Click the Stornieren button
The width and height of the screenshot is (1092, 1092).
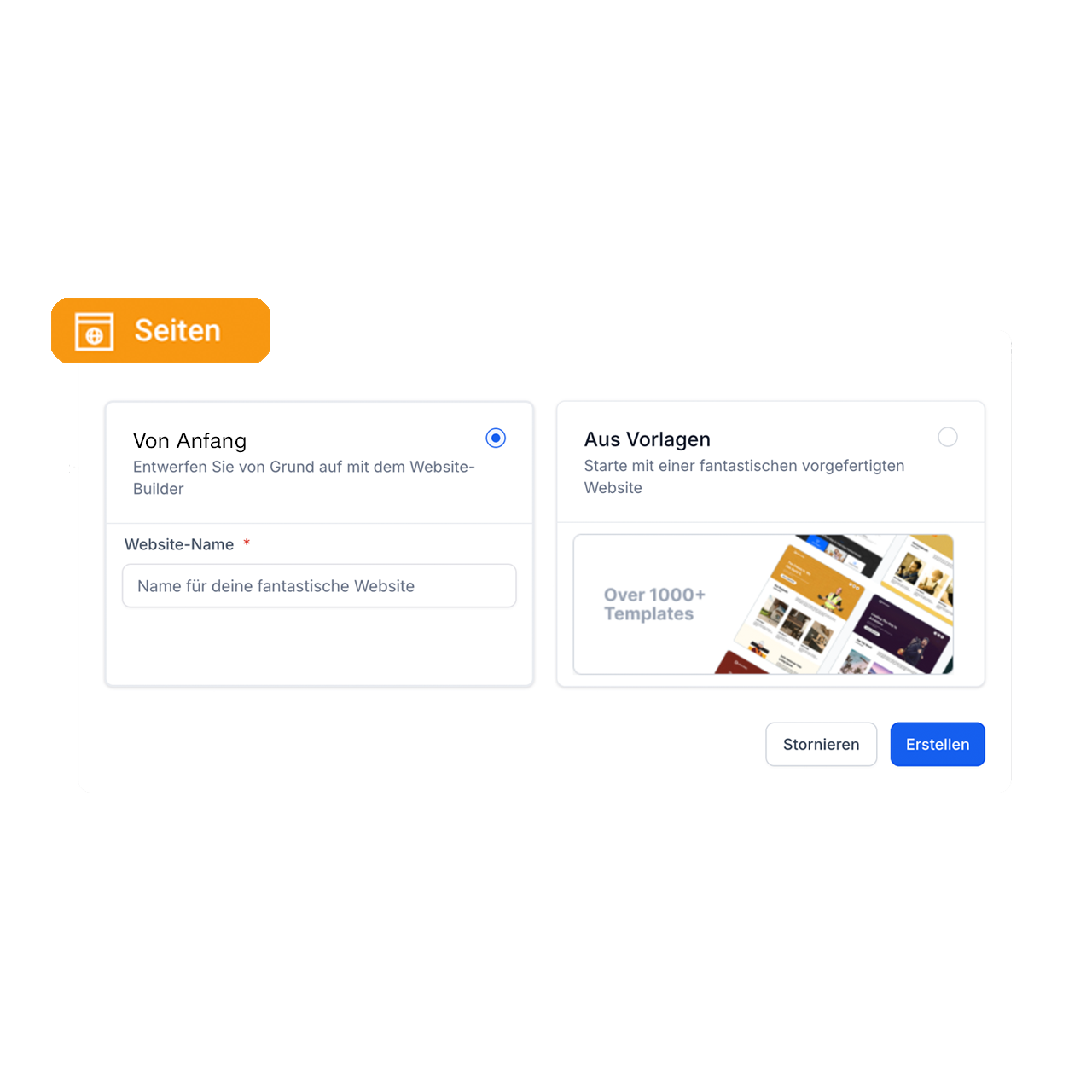[822, 745]
